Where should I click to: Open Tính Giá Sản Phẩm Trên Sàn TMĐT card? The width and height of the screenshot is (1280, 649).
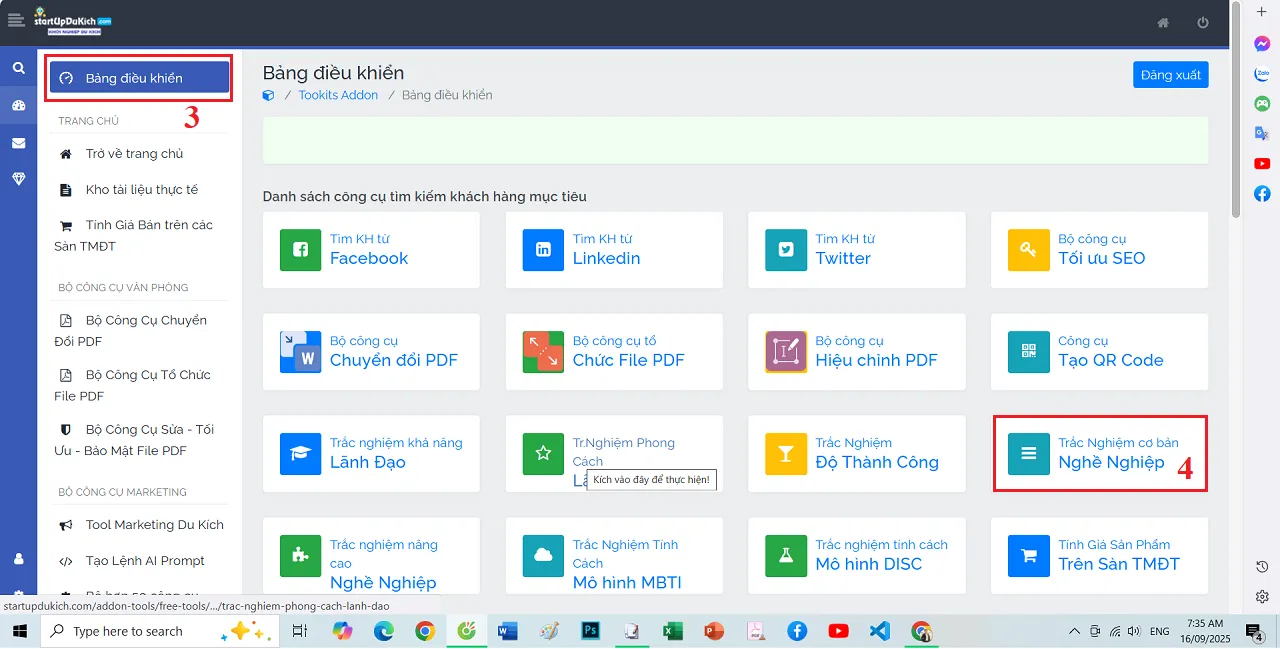1099,556
